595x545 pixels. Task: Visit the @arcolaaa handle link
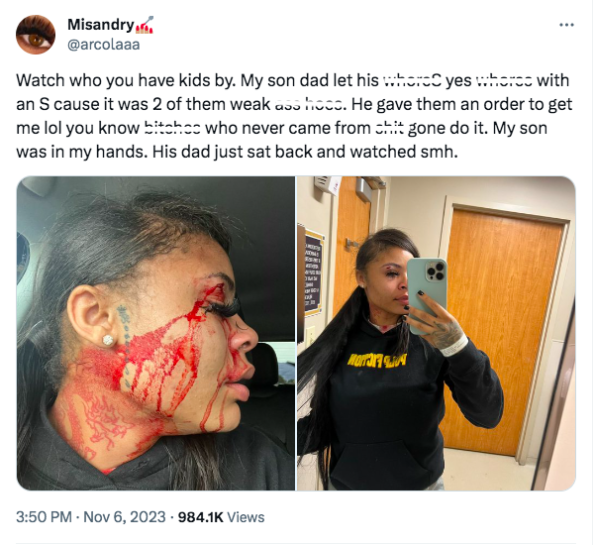coord(104,45)
